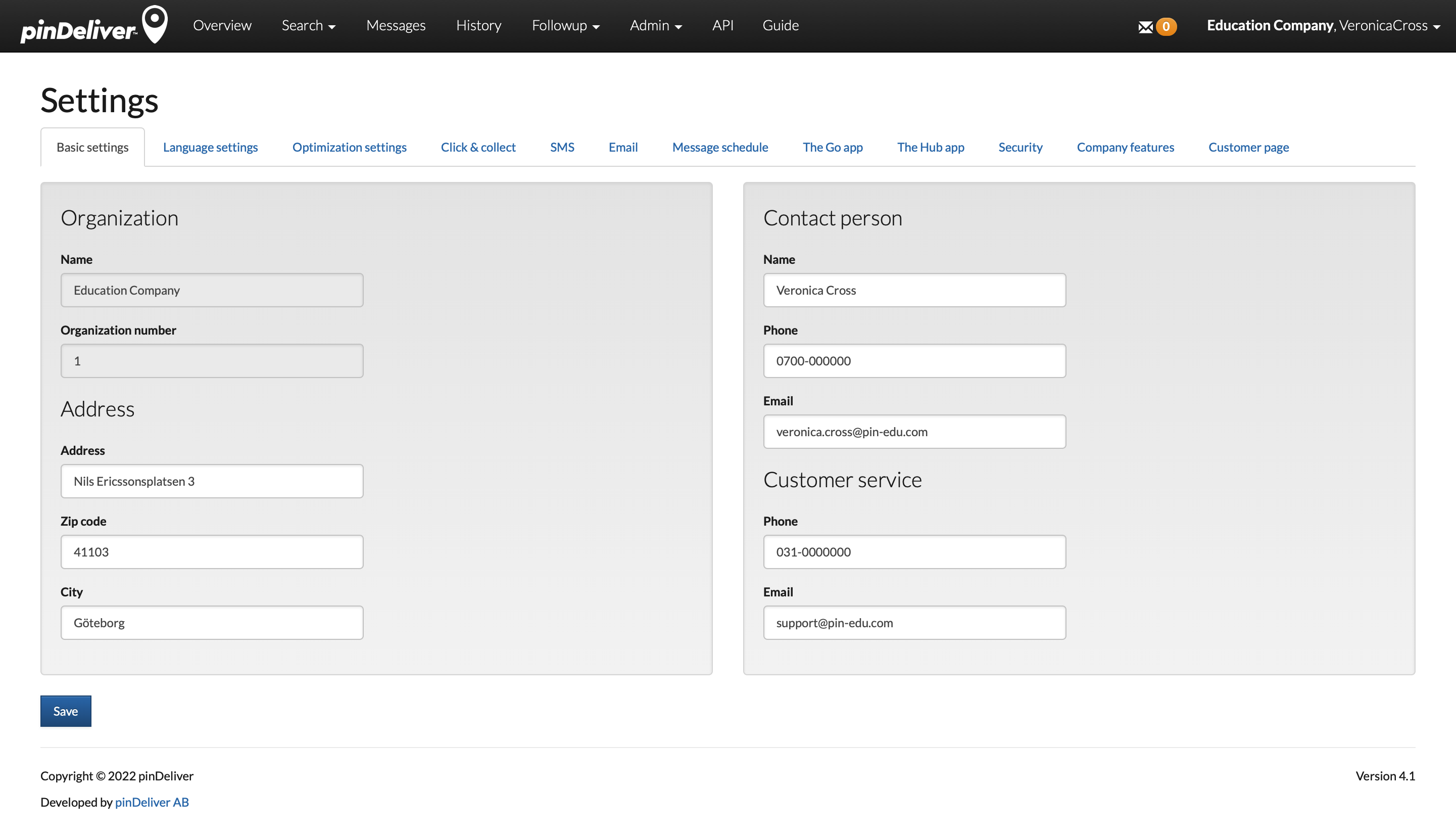
Task: Edit the Customer service Email field
Action: click(914, 623)
